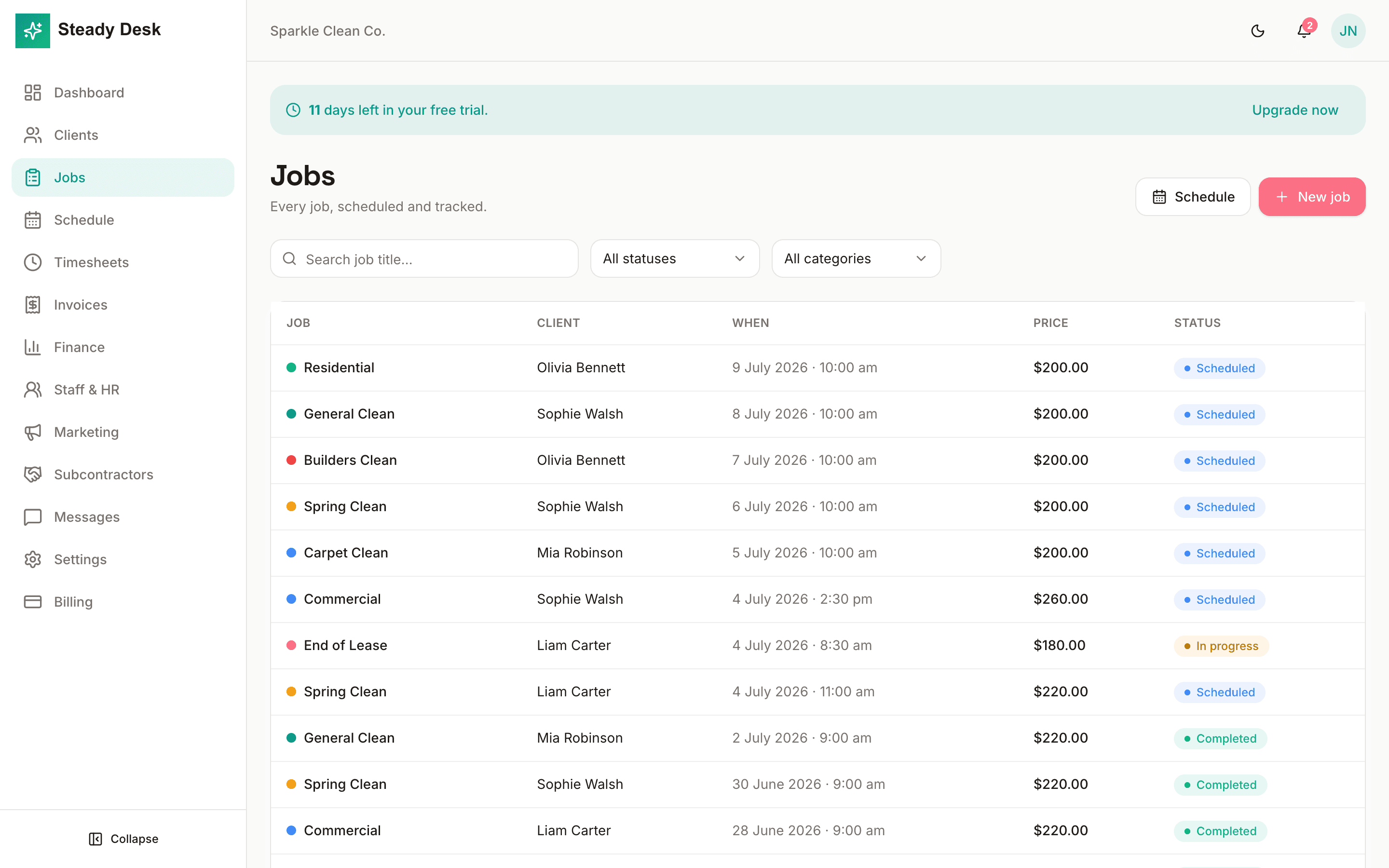Click the Settings gear icon in sidebar

click(33, 560)
